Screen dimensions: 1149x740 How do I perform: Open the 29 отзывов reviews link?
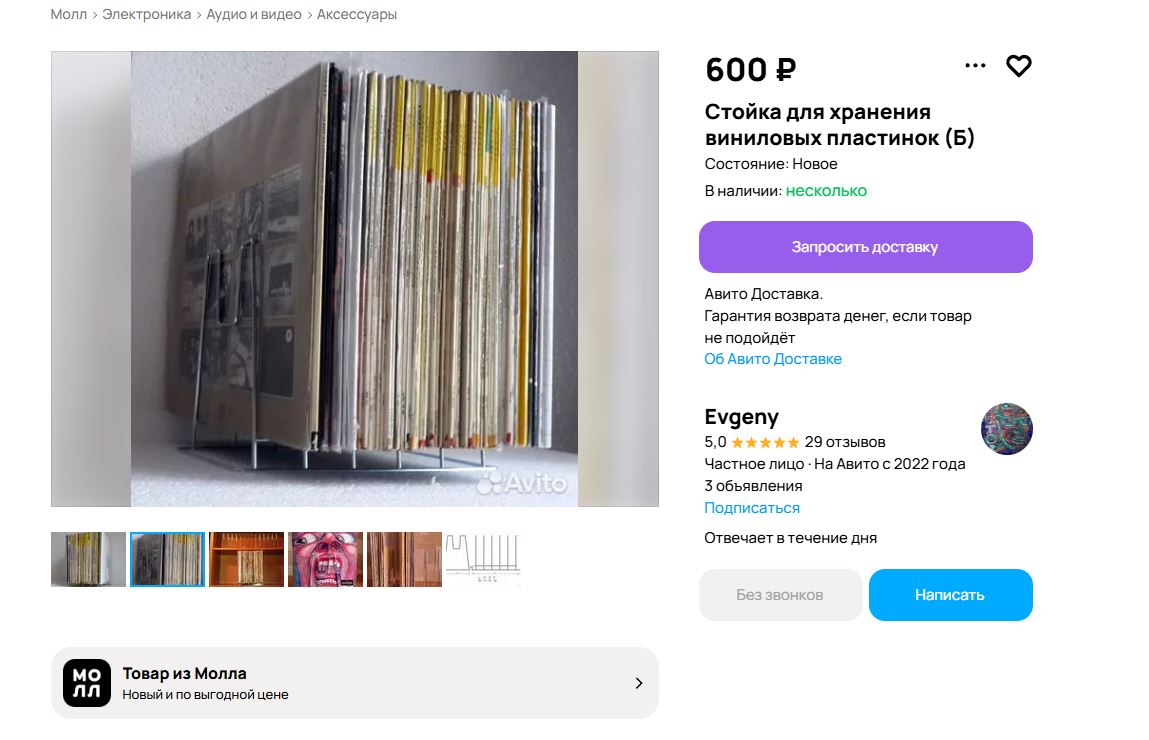coord(845,442)
